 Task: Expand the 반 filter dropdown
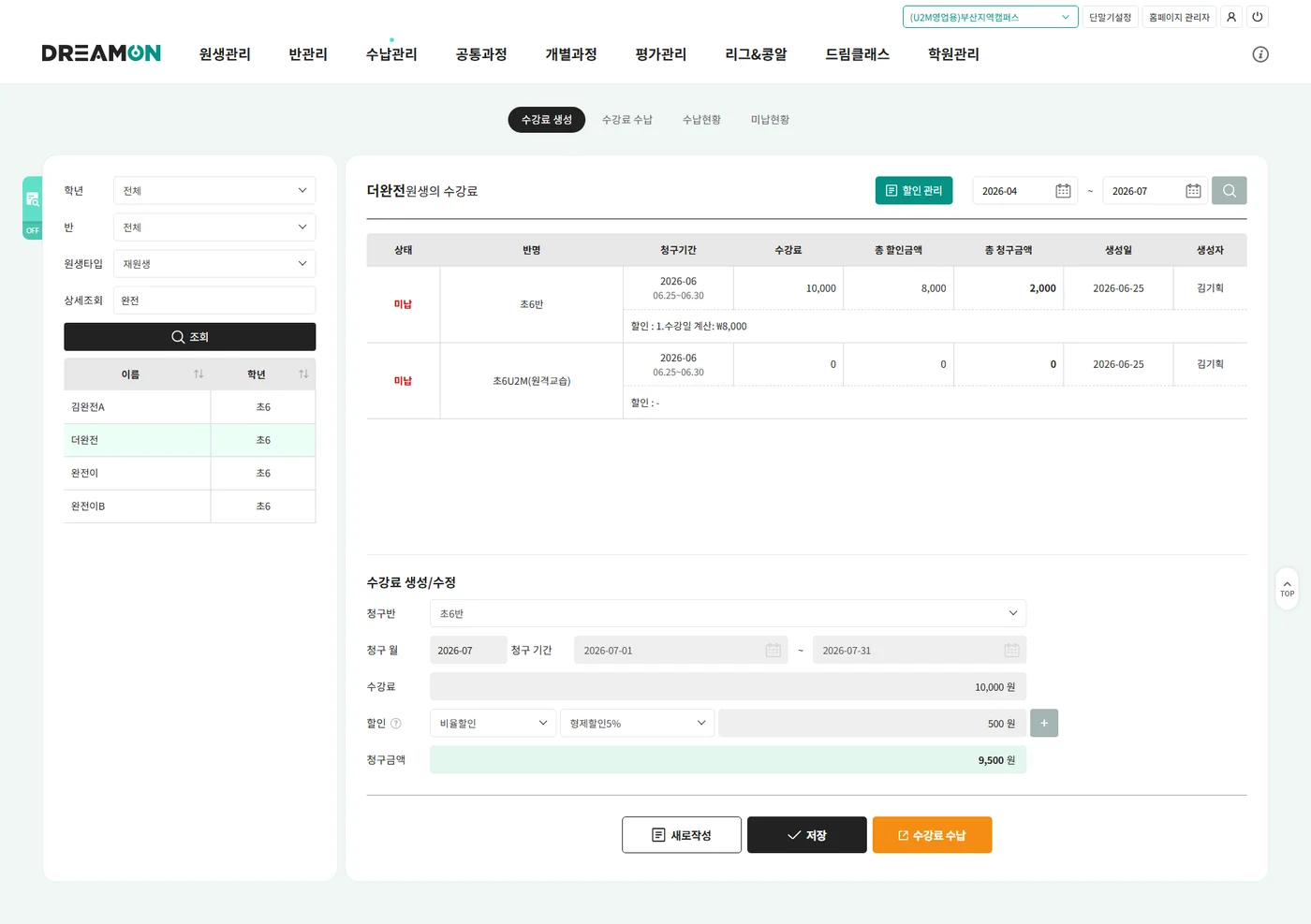(214, 227)
